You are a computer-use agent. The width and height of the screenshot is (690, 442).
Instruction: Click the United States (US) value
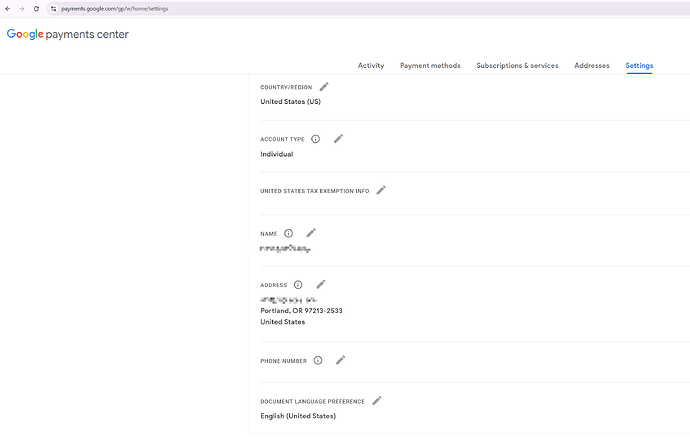coord(290,101)
